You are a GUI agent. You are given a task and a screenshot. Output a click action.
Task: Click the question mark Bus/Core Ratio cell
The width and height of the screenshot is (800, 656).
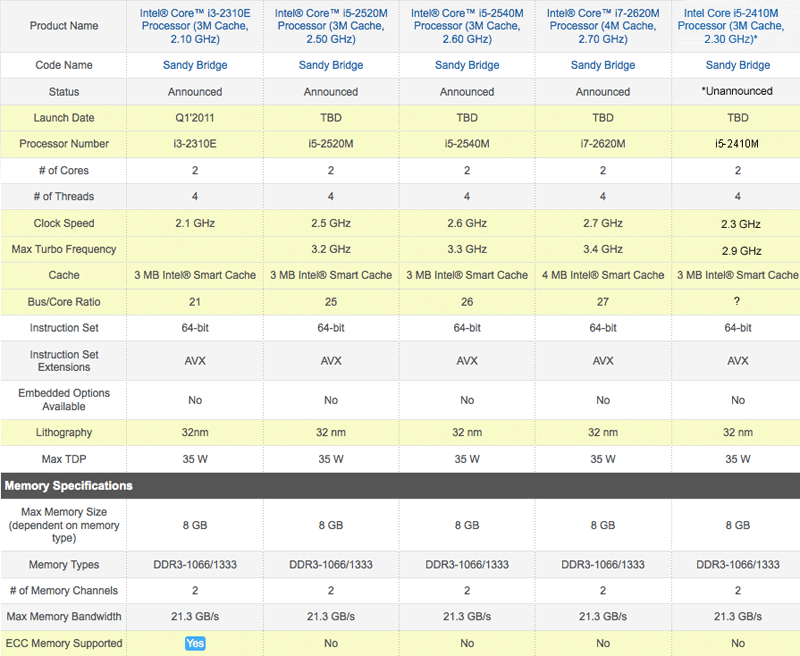click(x=737, y=301)
